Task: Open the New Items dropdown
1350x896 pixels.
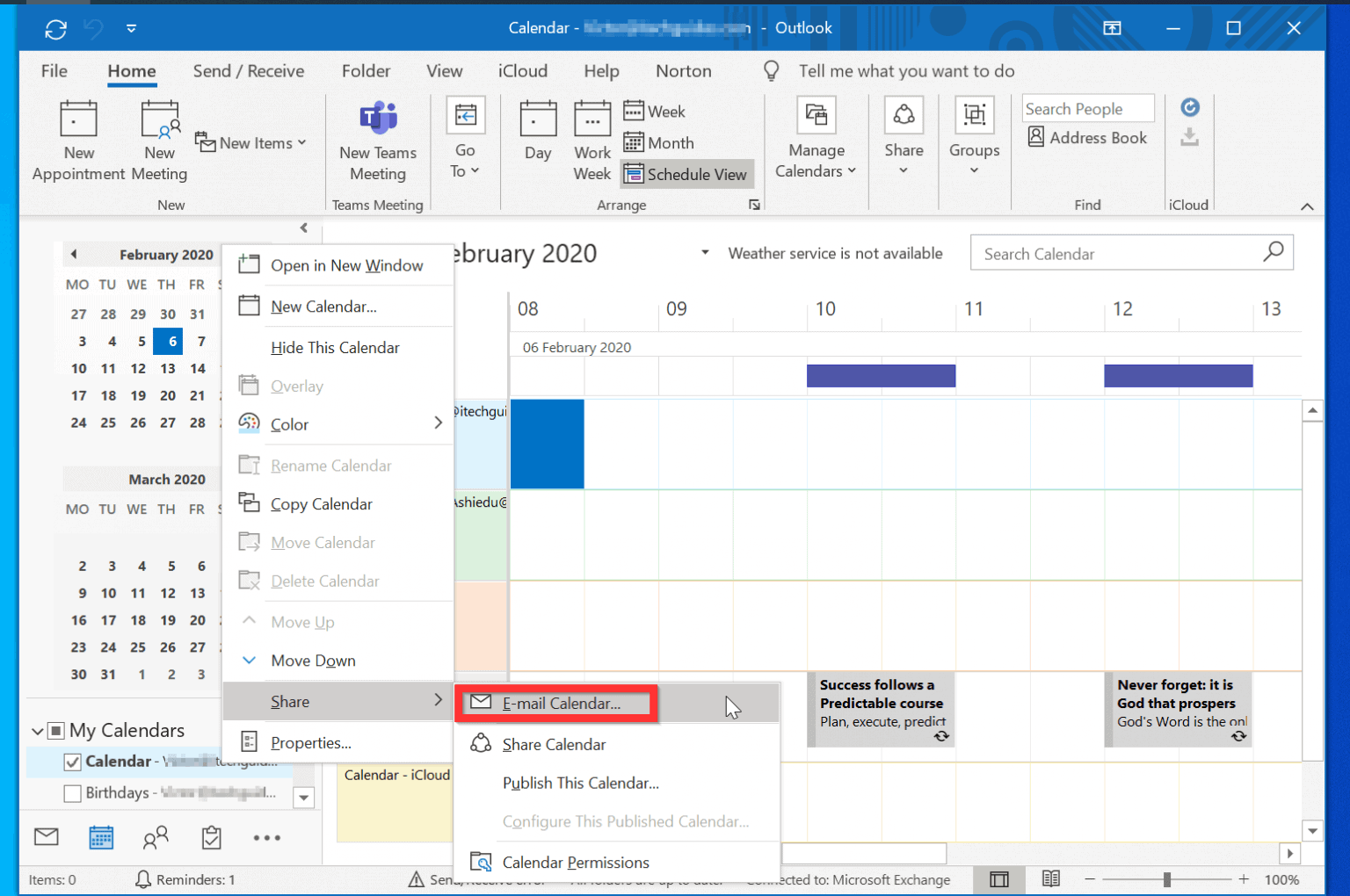Action: click(250, 142)
